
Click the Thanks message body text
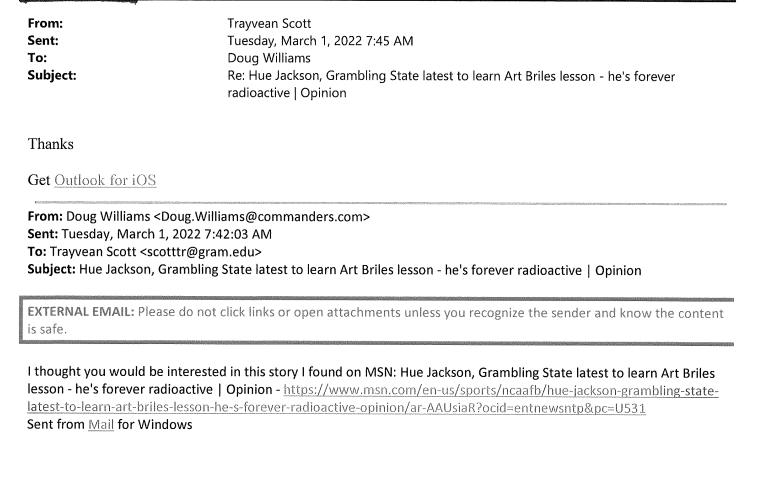coord(51,144)
